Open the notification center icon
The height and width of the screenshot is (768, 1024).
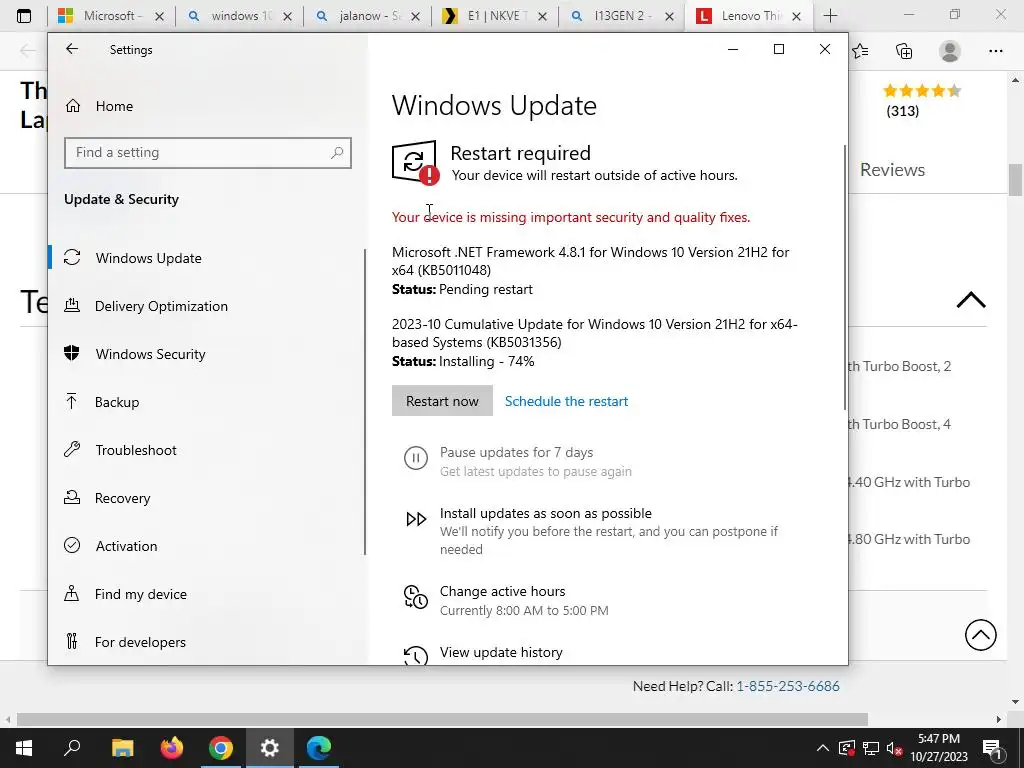pyautogui.click(x=993, y=748)
